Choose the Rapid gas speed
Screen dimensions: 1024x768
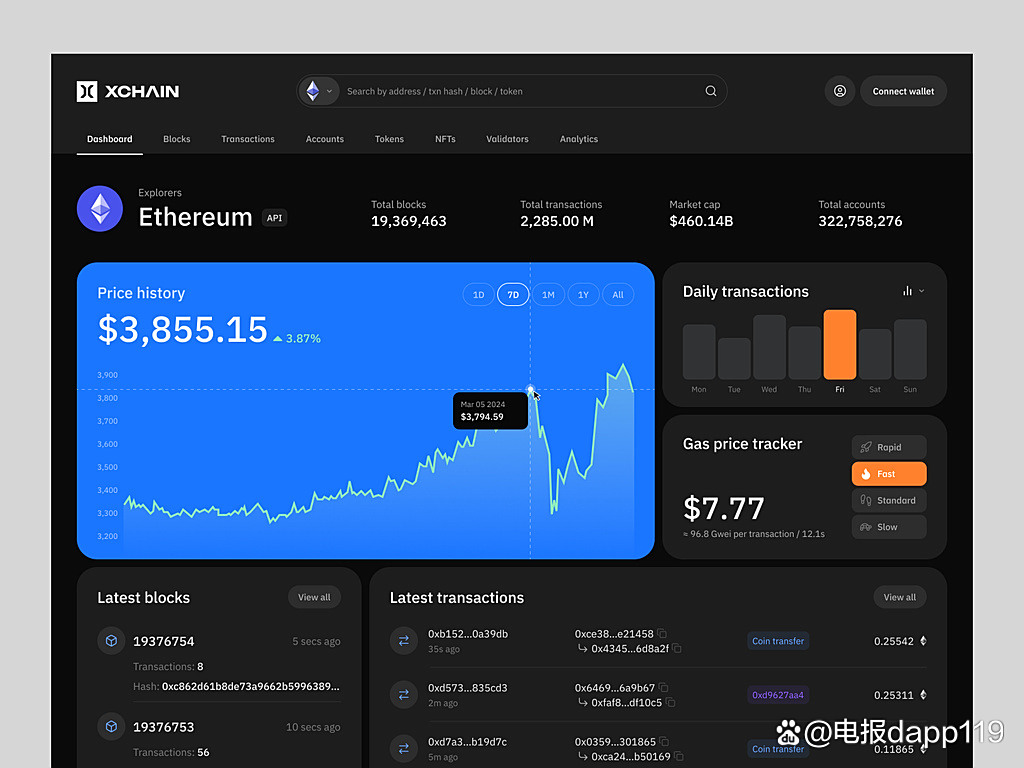(889, 447)
